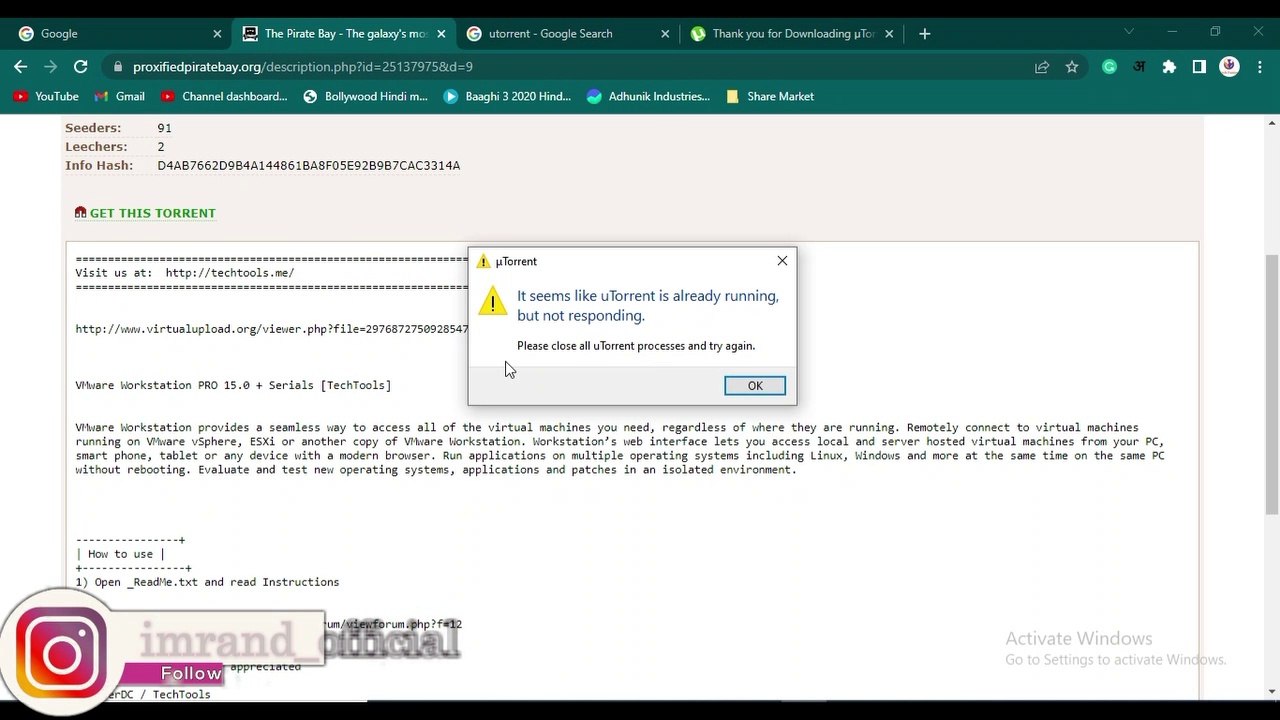Minimize the Chrome window

(x=1171, y=32)
